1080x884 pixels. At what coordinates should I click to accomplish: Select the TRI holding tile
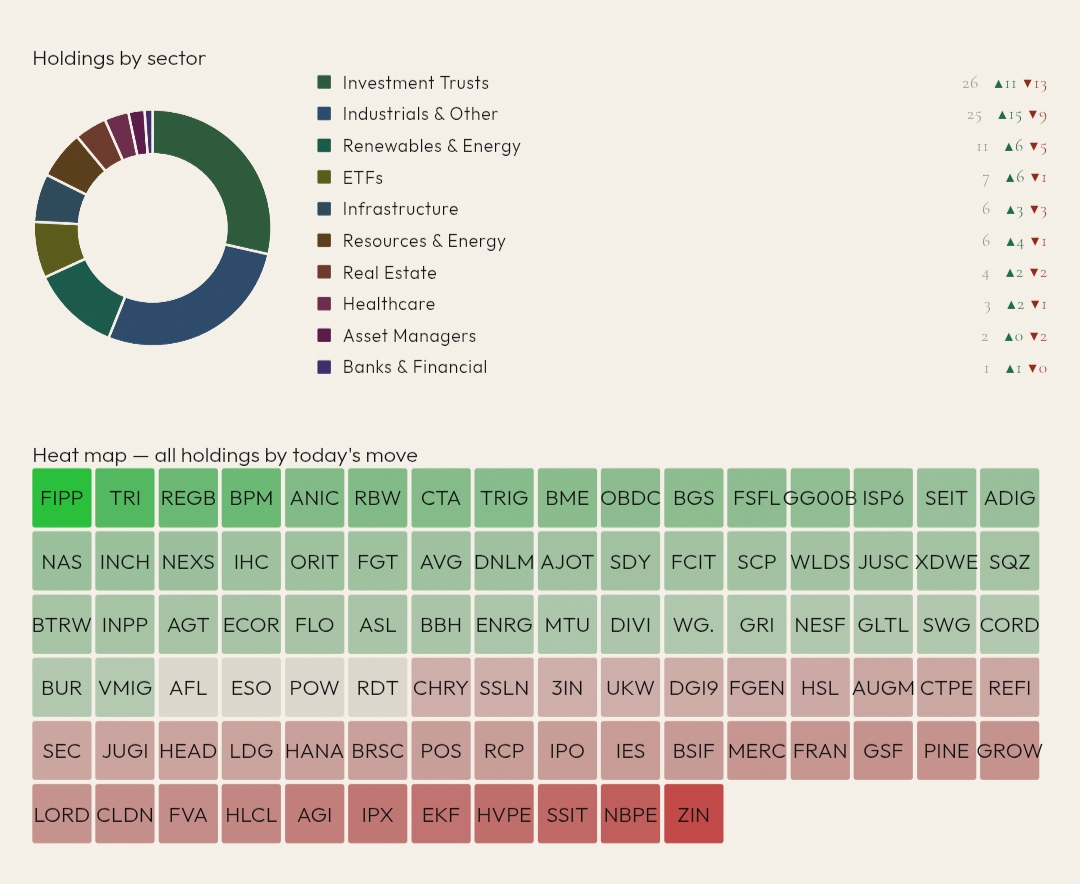pos(125,498)
